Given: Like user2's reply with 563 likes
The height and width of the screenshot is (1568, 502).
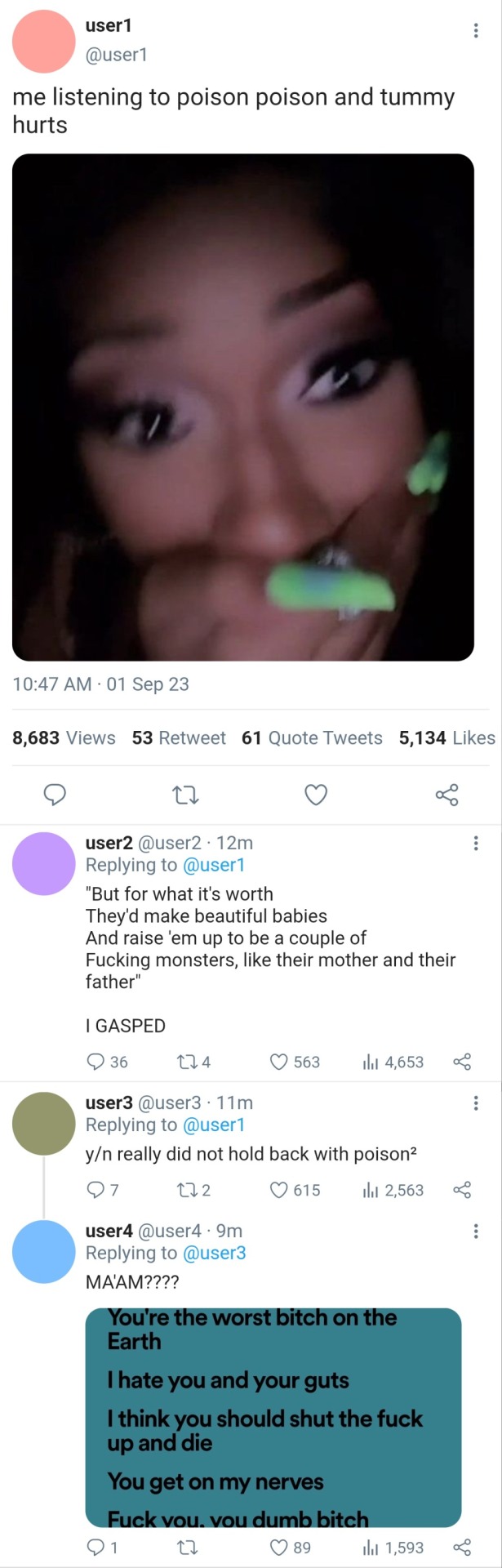Looking at the screenshot, I should click(279, 1062).
